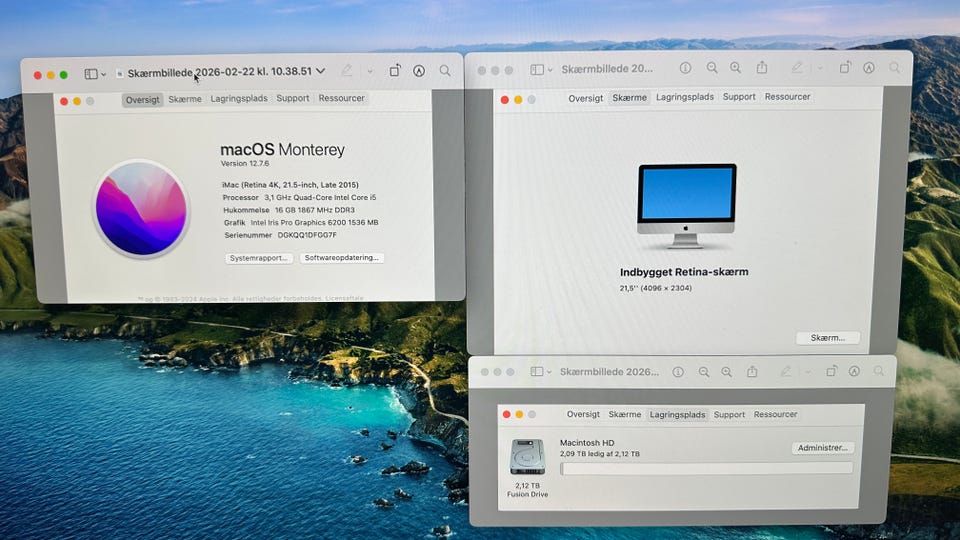Click 'Processor 3,1 GHz Quad-Core Intel Core i5'
This screenshot has width=960, height=540.
click(x=299, y=198)
